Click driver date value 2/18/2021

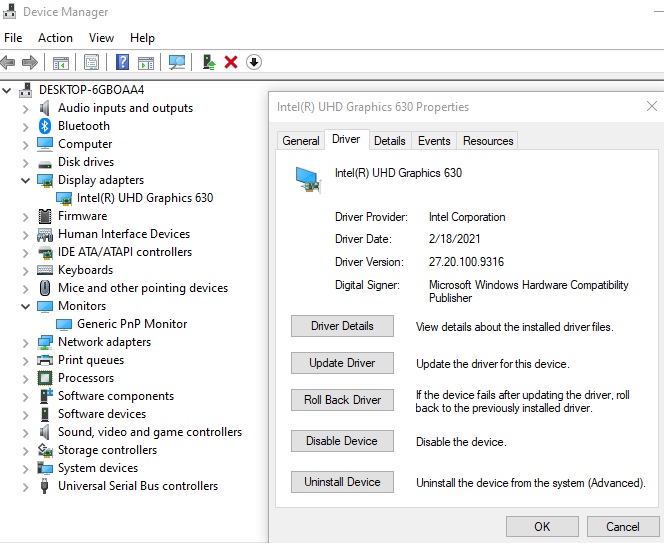pyautogui.click(x=454, y=239)
